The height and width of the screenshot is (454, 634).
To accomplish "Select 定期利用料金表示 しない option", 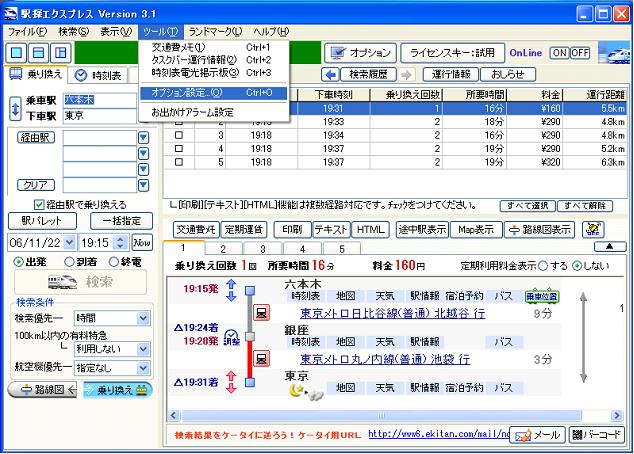I will coord(577,266).
